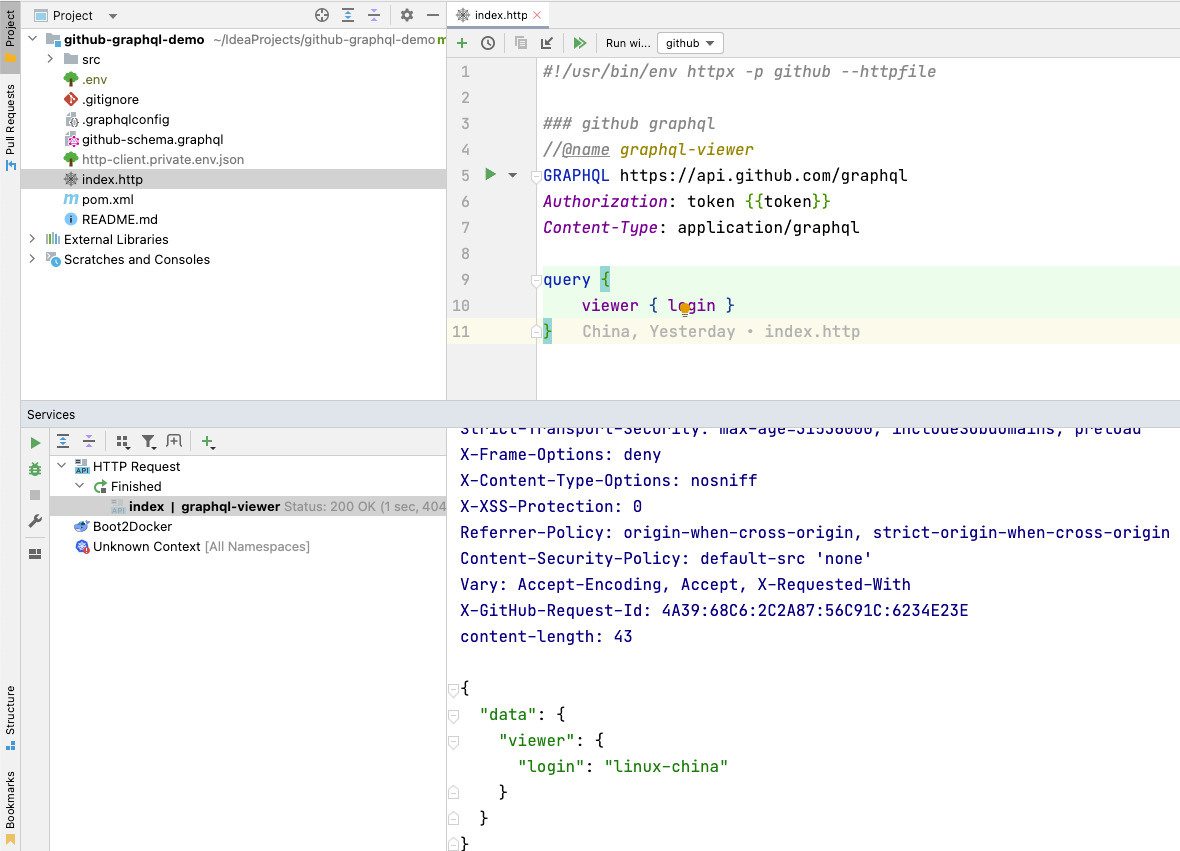
Task: Collapse the Finished group in Services
Action: click(x=77, y=485)
